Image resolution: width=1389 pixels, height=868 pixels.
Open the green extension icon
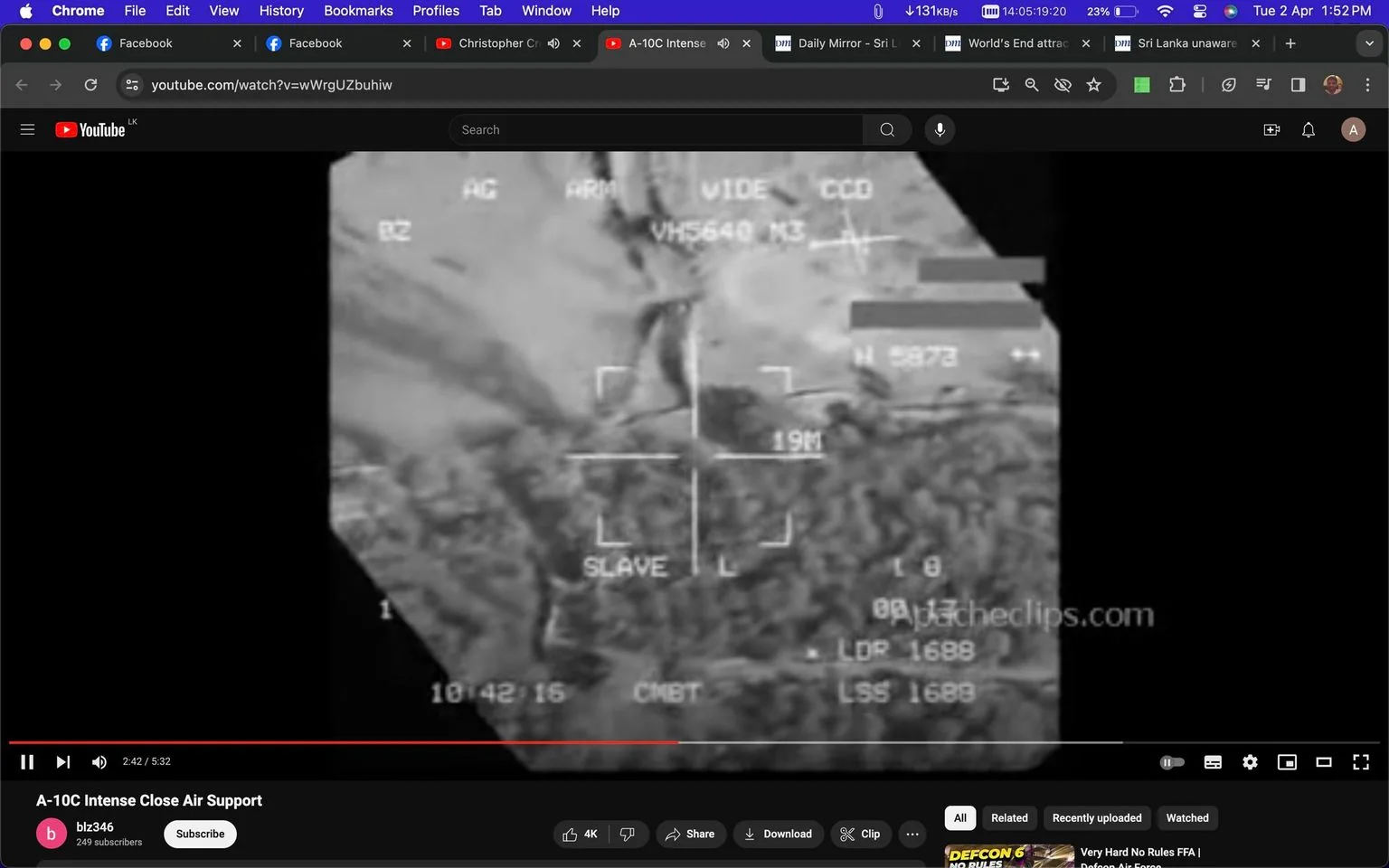pyautogui.click(x=1142, y=85)
